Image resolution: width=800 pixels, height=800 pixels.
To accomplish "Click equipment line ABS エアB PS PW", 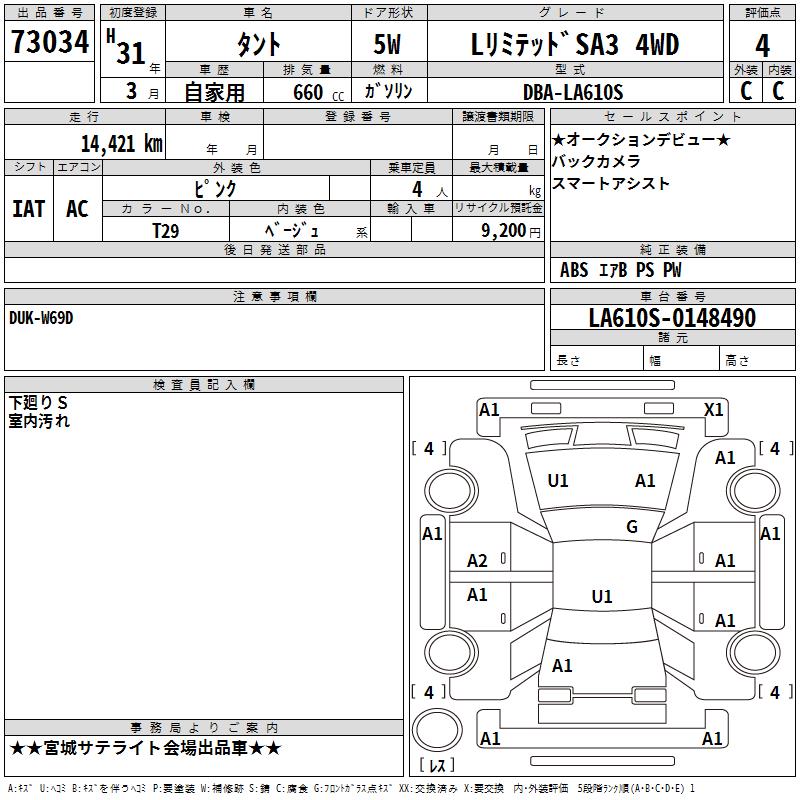I will click(x=620, y=270).
